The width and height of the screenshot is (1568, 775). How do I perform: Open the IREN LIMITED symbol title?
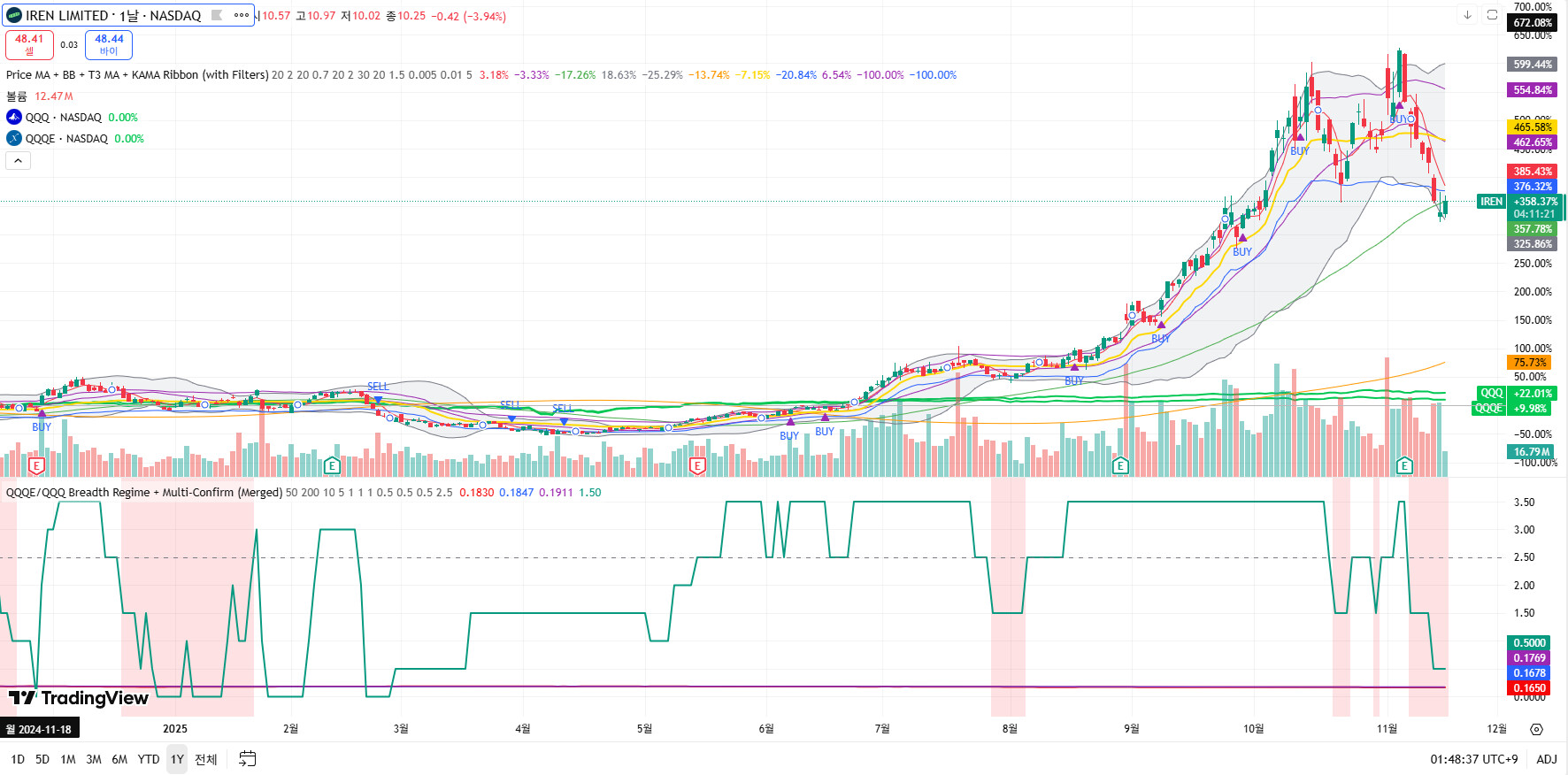[113, 15]
